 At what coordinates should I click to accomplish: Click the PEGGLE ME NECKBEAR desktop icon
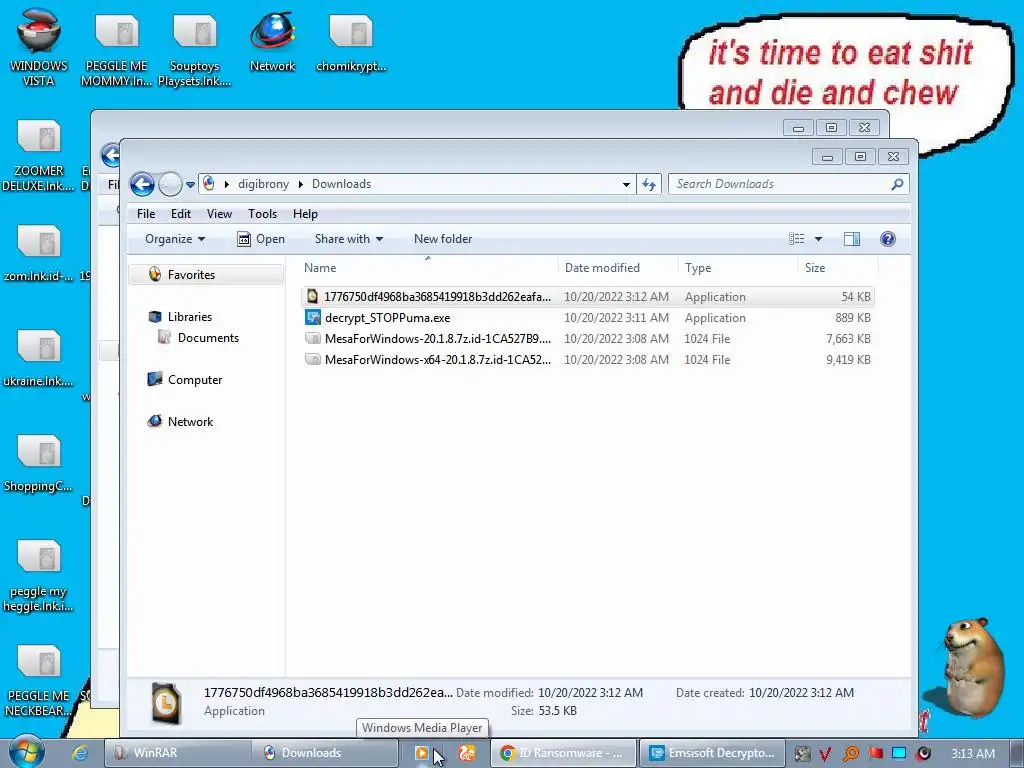point(39,680)
